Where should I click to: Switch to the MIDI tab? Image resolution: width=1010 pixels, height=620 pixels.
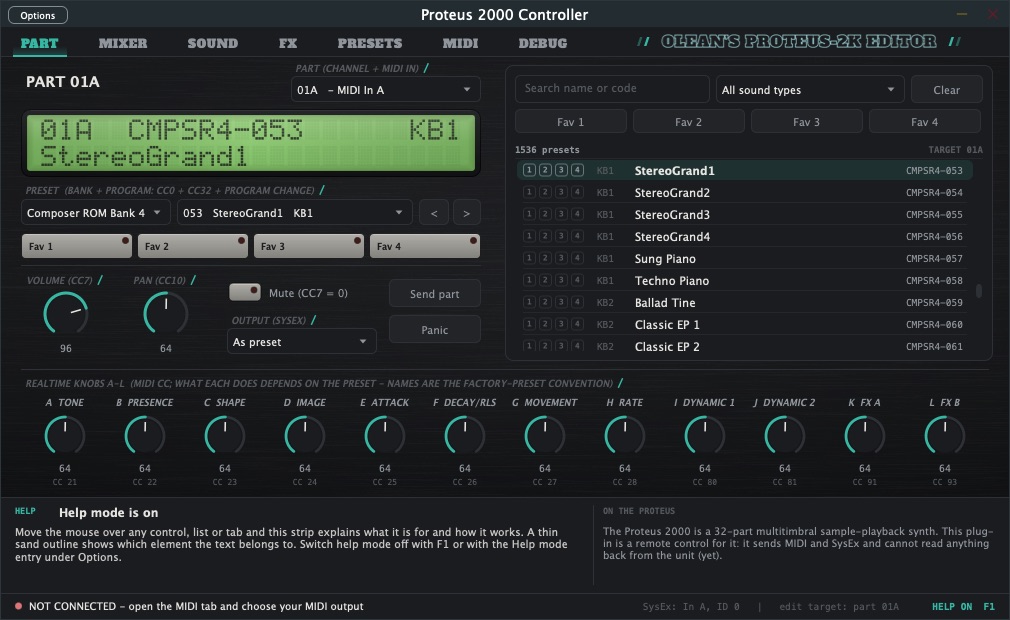click(460, 43)
